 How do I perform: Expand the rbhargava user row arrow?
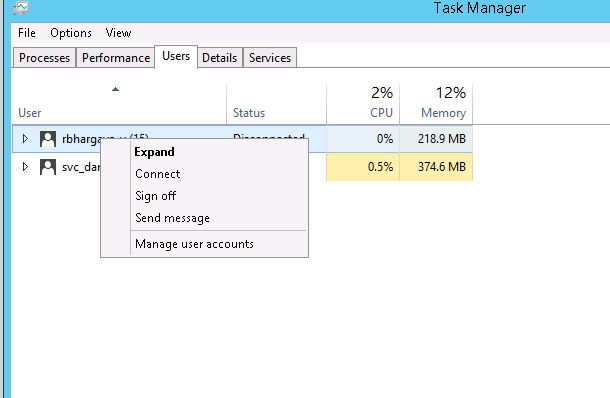(x=25, y=139)
